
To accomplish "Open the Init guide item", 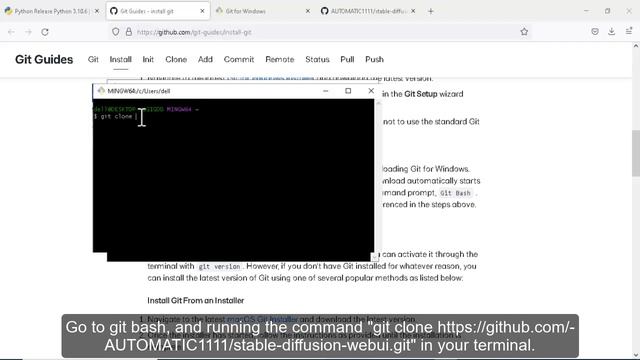I will (148, 60).
